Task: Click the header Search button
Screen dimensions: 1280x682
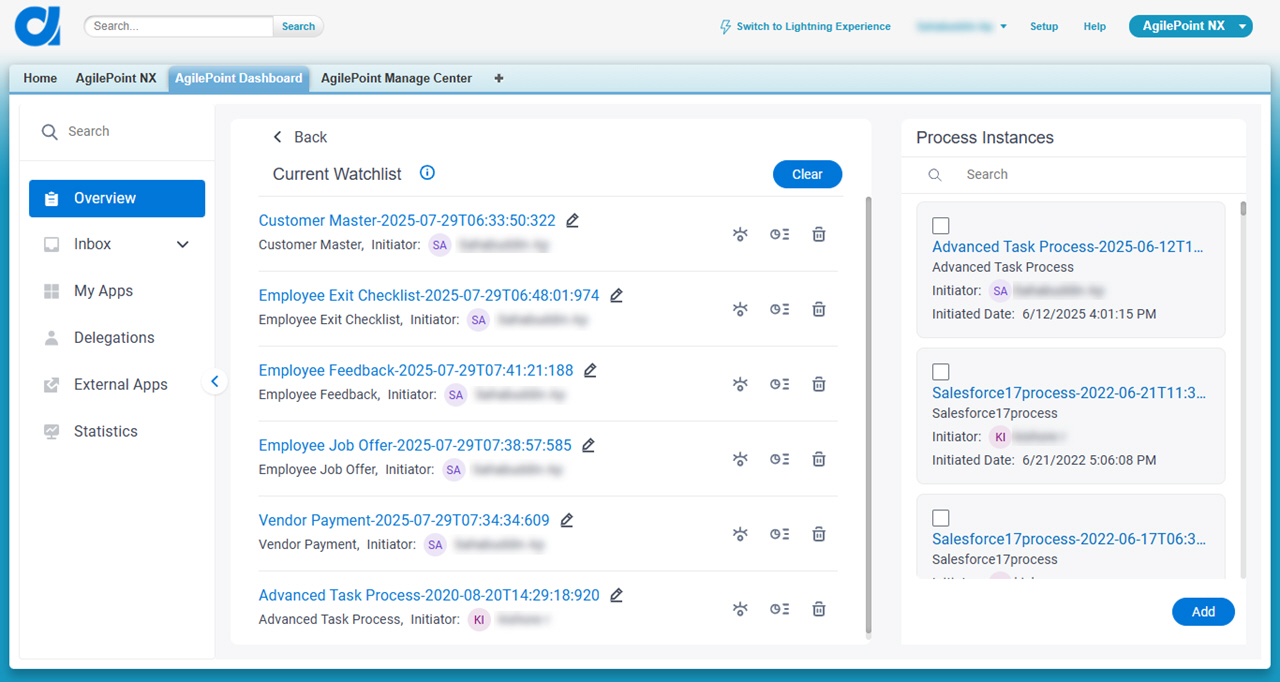Action: [298, 26]
